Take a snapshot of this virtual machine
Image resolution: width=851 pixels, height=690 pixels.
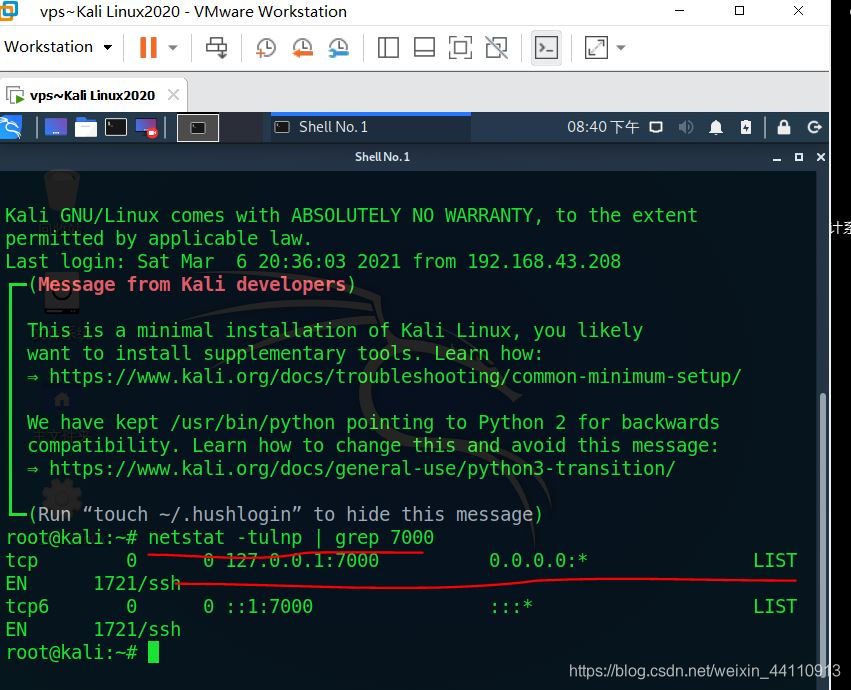click(x=265, y=48)
